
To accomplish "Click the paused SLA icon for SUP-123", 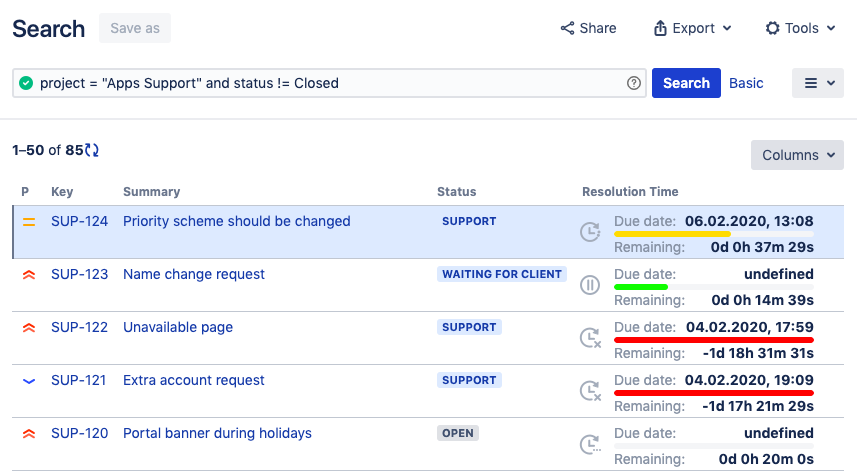I will pos(590,285).
